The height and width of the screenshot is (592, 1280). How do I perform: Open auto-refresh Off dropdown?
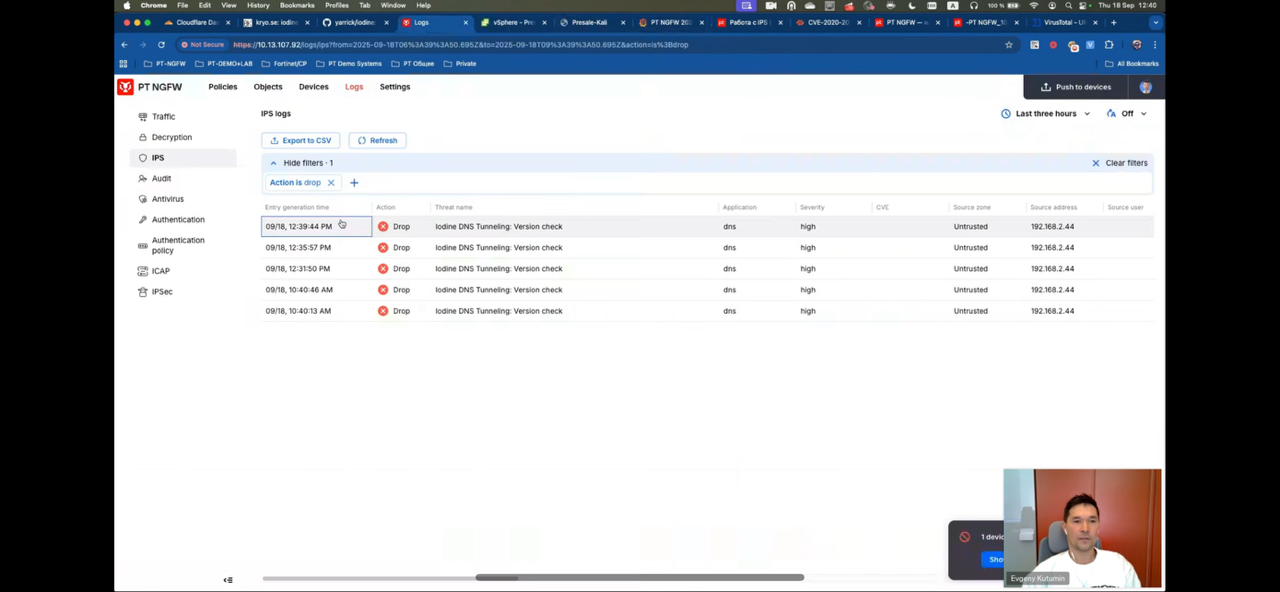tap(1127, 114)
